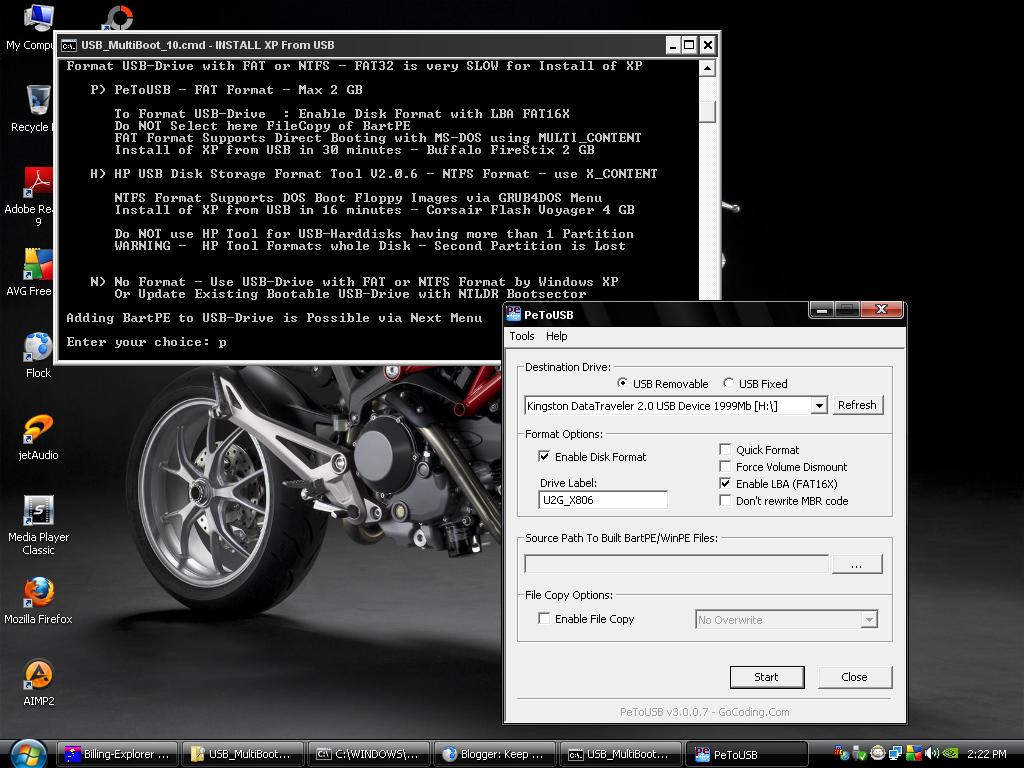Switch to USB_MultiBoot cmd taskbar button
Image resolution: width=1024 pixels, height=768 pixels.
click(x=620, y=754)
